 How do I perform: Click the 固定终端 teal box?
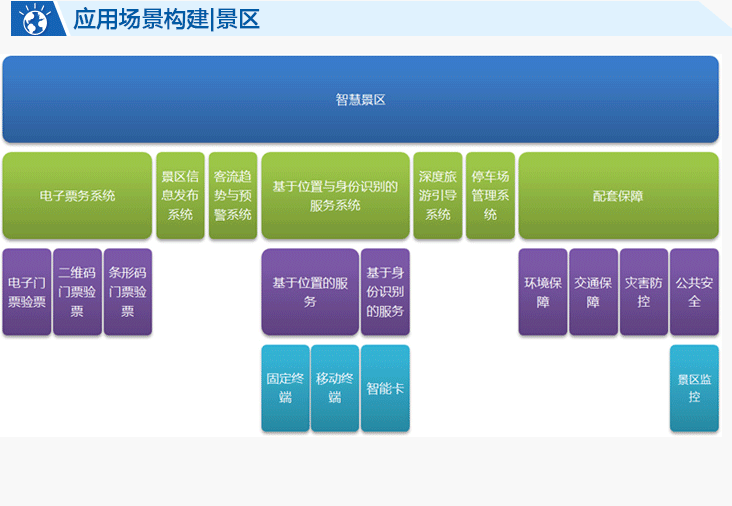point(285,388)
